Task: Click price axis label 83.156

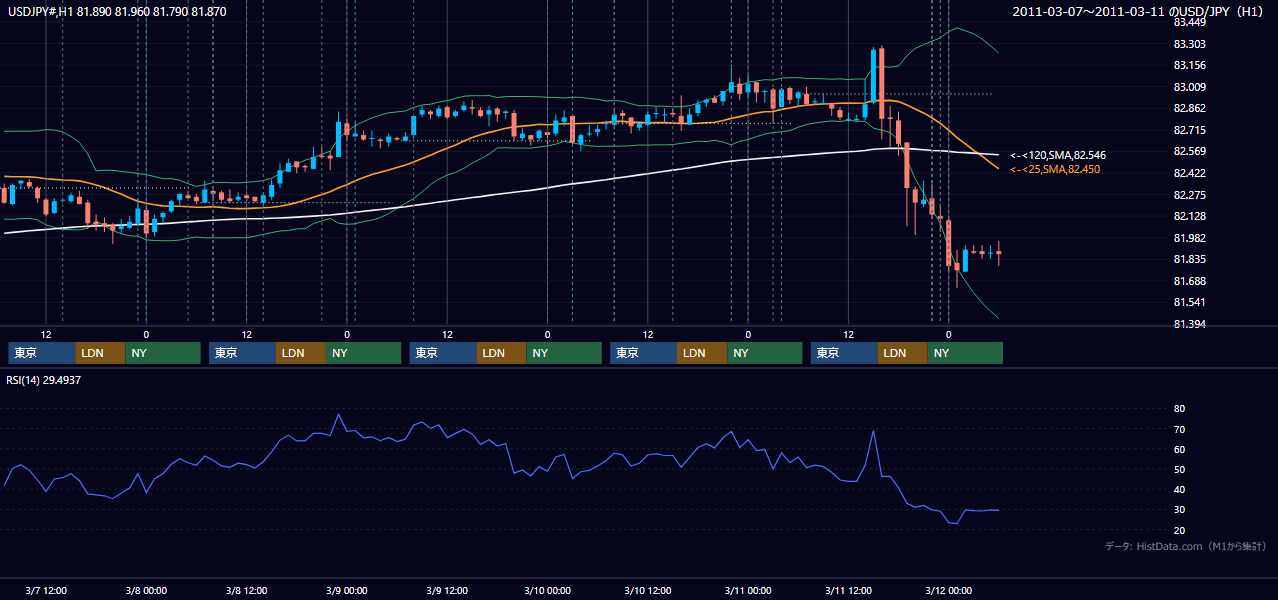Action: point(1189,65)
